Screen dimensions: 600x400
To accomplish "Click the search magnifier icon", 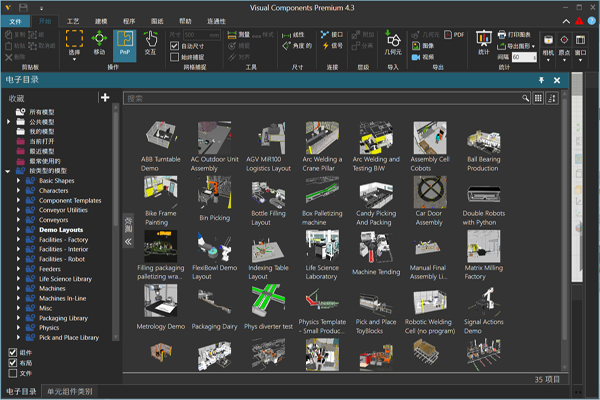I will [525, 98].
